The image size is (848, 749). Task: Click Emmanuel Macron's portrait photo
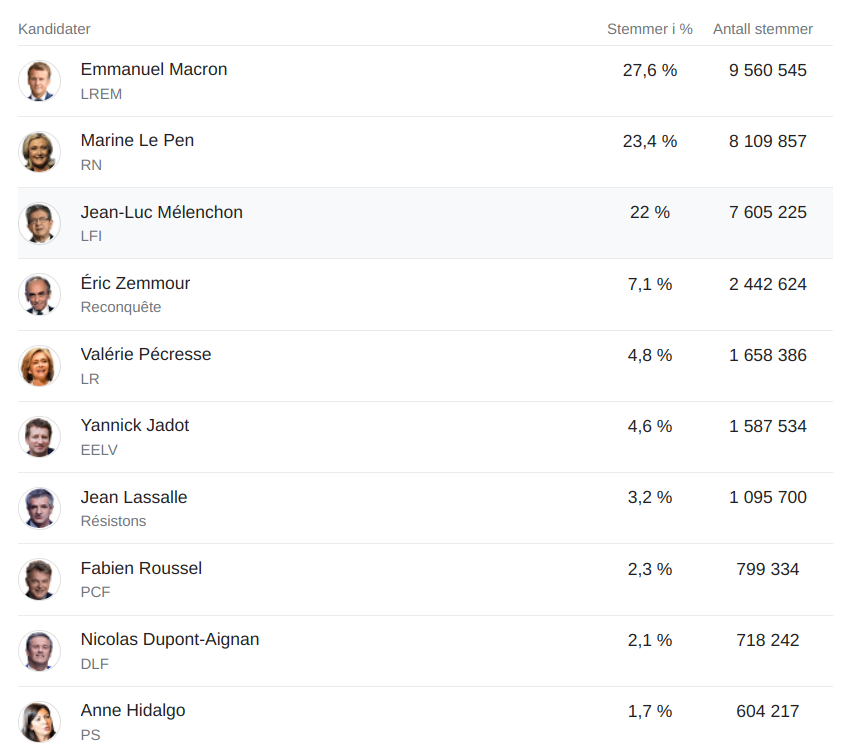[40, 81]
